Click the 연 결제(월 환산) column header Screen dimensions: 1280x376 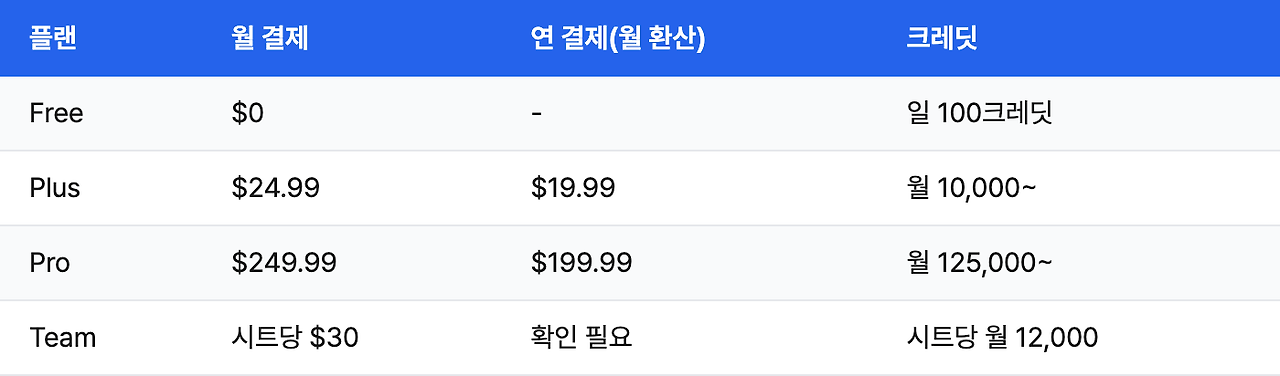click(x=618, y=38)
